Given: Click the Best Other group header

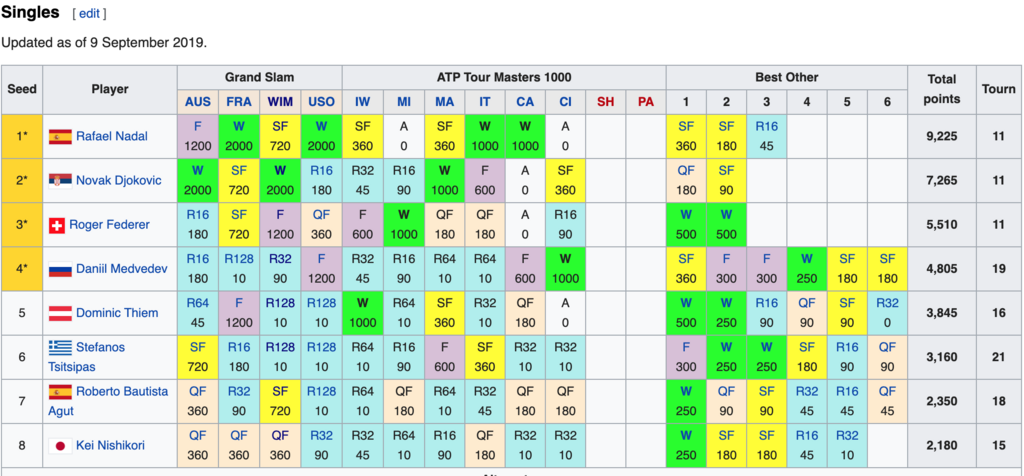Looking at the screenshot, I should tap(786, 77).
